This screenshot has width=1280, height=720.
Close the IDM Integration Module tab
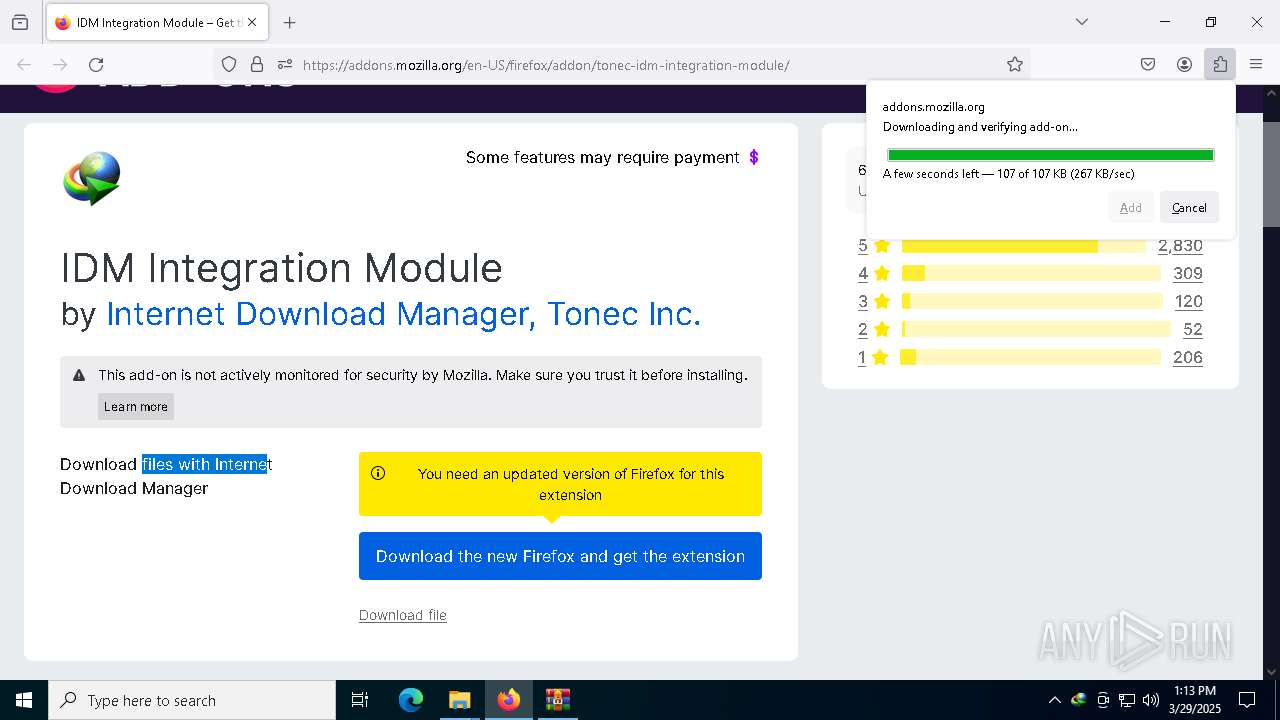252,22
